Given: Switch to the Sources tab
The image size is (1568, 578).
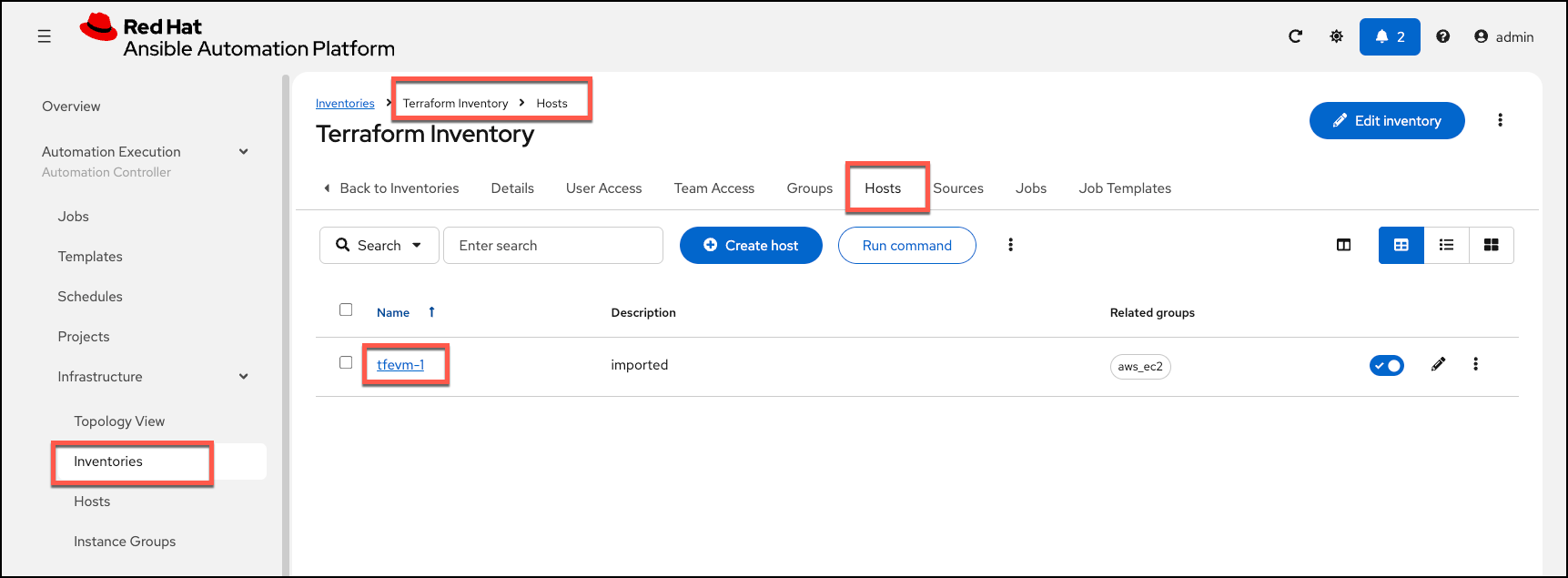Looking at the screenshot, I should click(958, 188).
